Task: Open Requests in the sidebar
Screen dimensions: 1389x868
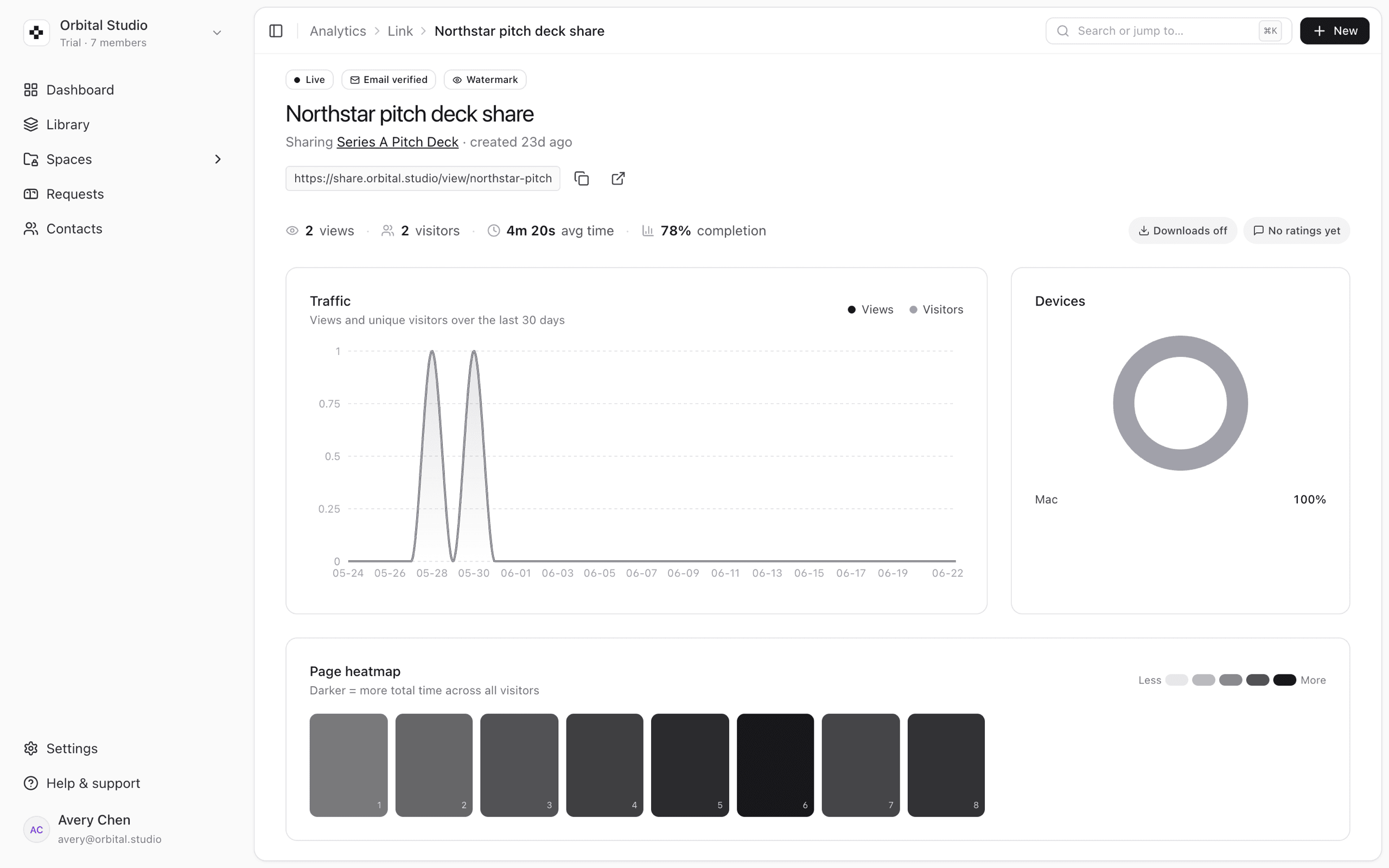Action: coord(123,194)
